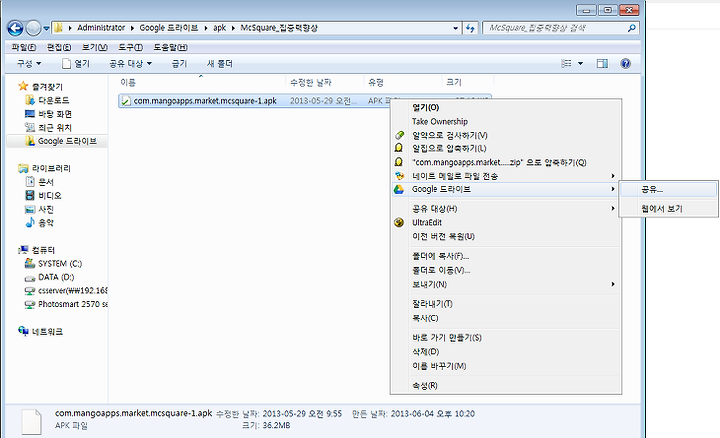The image size is (720, 438).
Task: Open the 파일(F) menu
Action: click(x=24, y=47)
